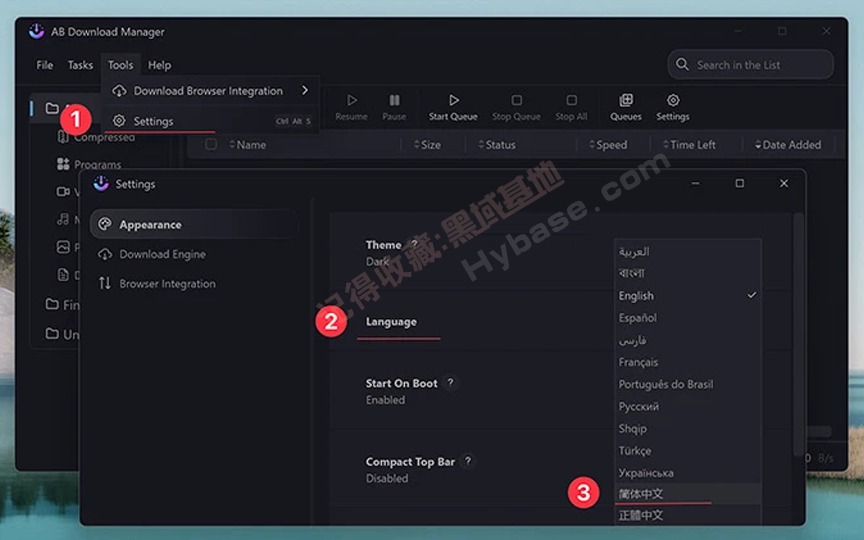
Task: Click the picture category icon in the sidebar
Action: (x=63, y=246)
